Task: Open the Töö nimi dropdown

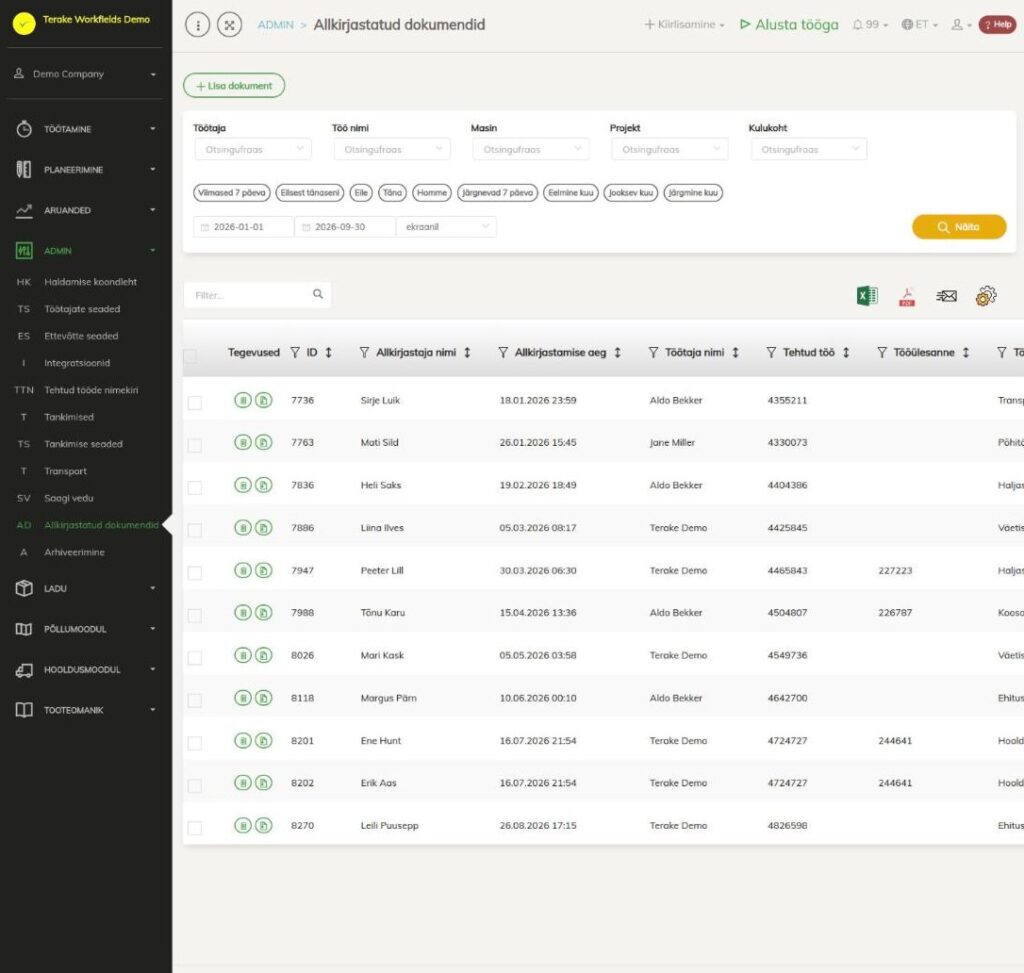Action: pos(392,150)
